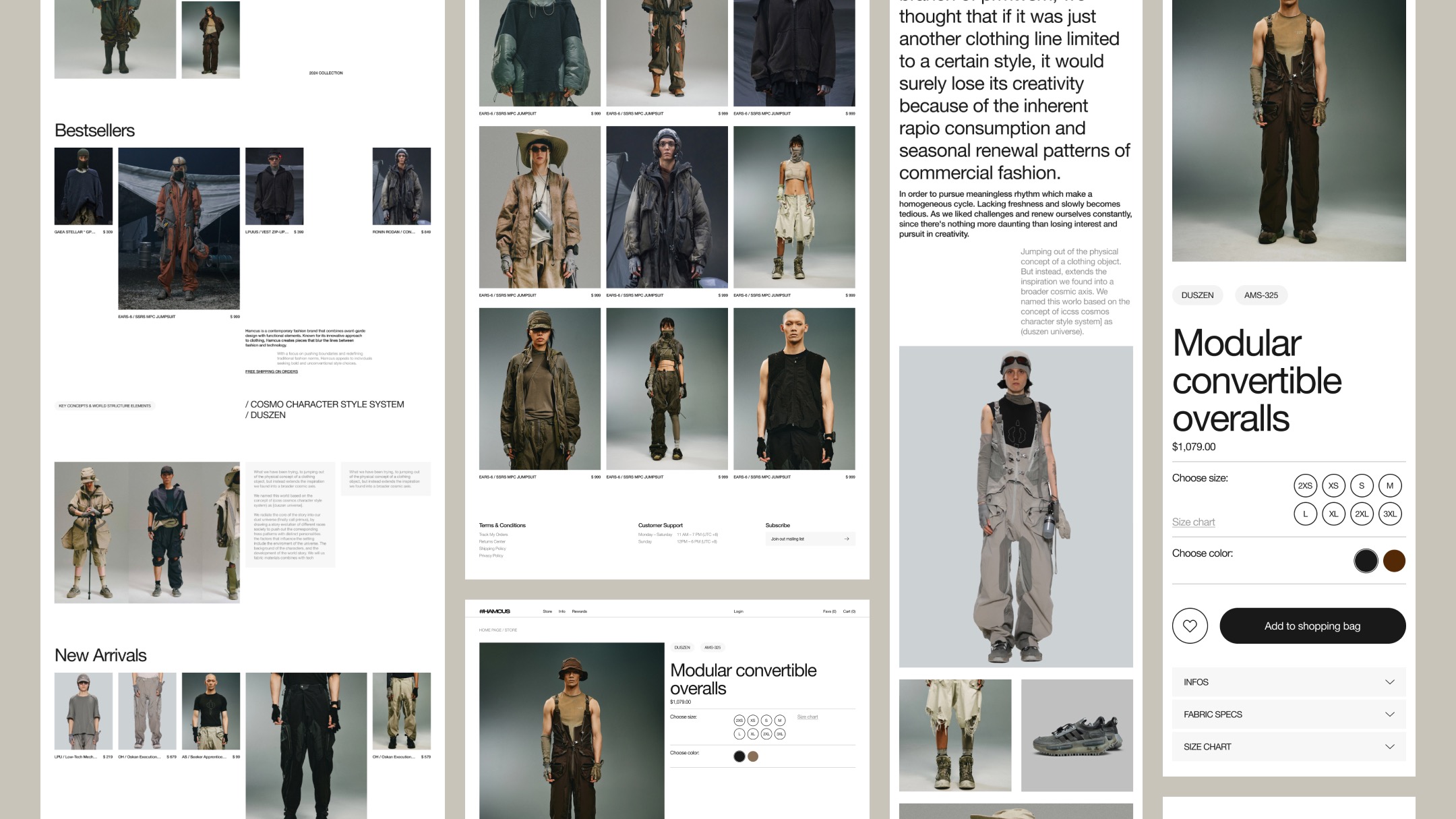1456x819 pixels.
Task: Click the heart favorite button
Action: pyautogui.click(x=1190, y=626)
